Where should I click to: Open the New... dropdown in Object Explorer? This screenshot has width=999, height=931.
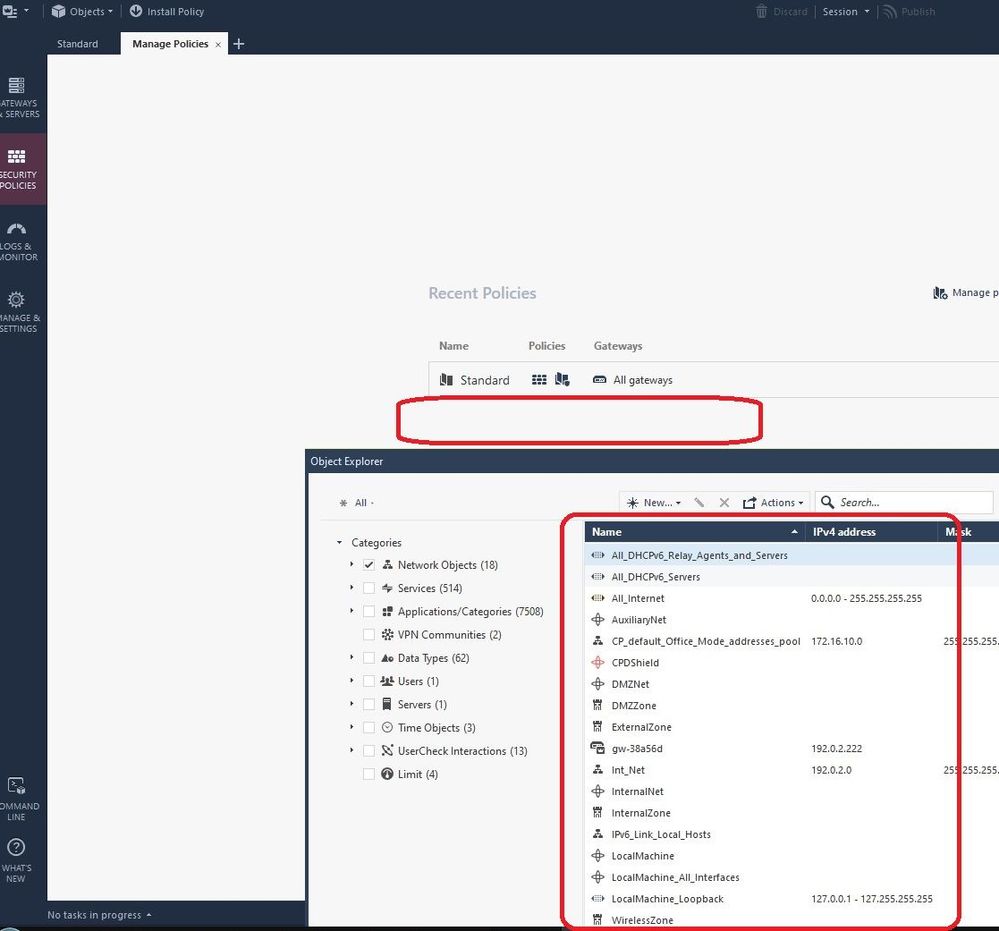[654, 502]
